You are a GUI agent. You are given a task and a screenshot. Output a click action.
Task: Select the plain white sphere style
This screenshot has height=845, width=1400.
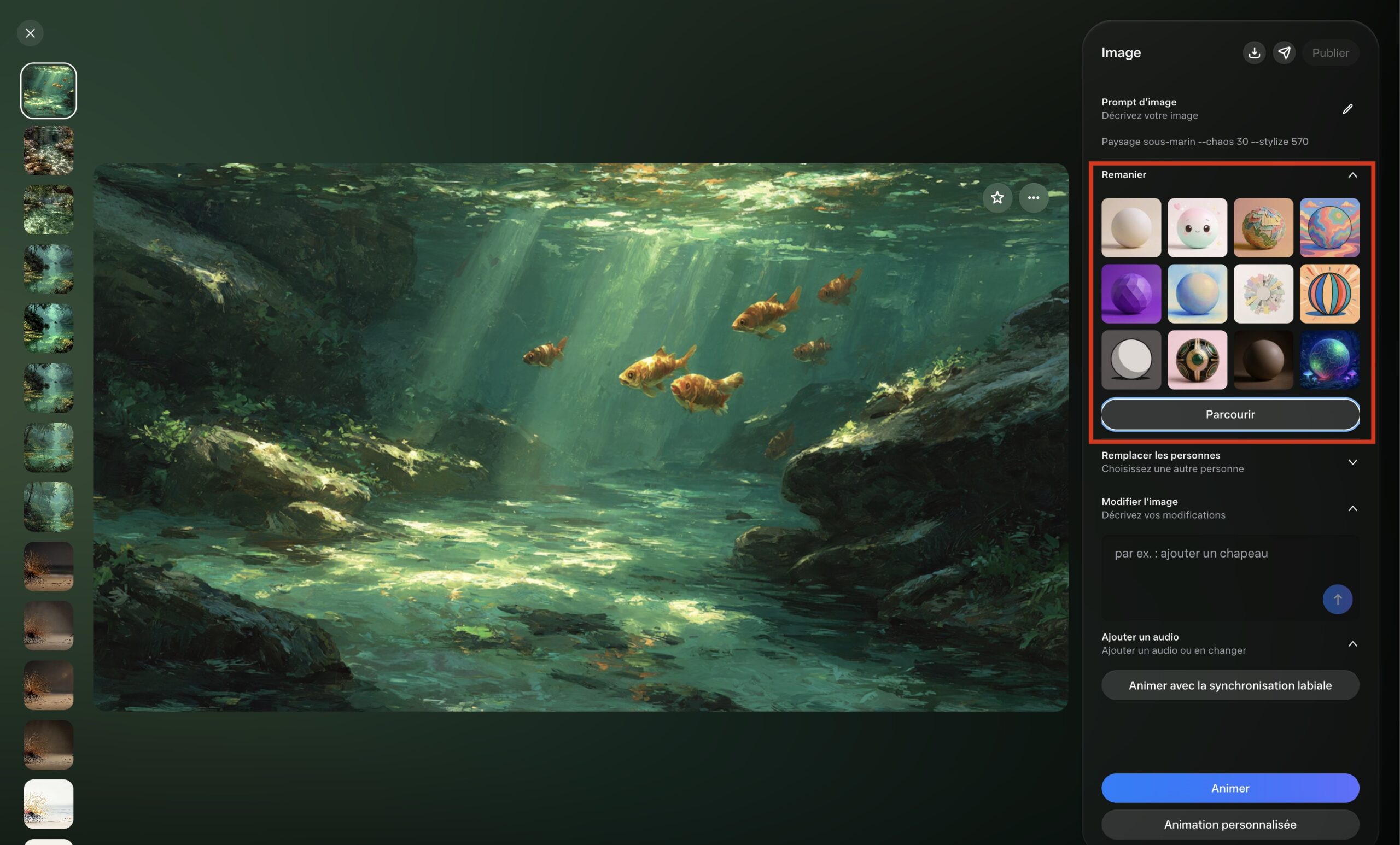click(x=1131, y=228)
